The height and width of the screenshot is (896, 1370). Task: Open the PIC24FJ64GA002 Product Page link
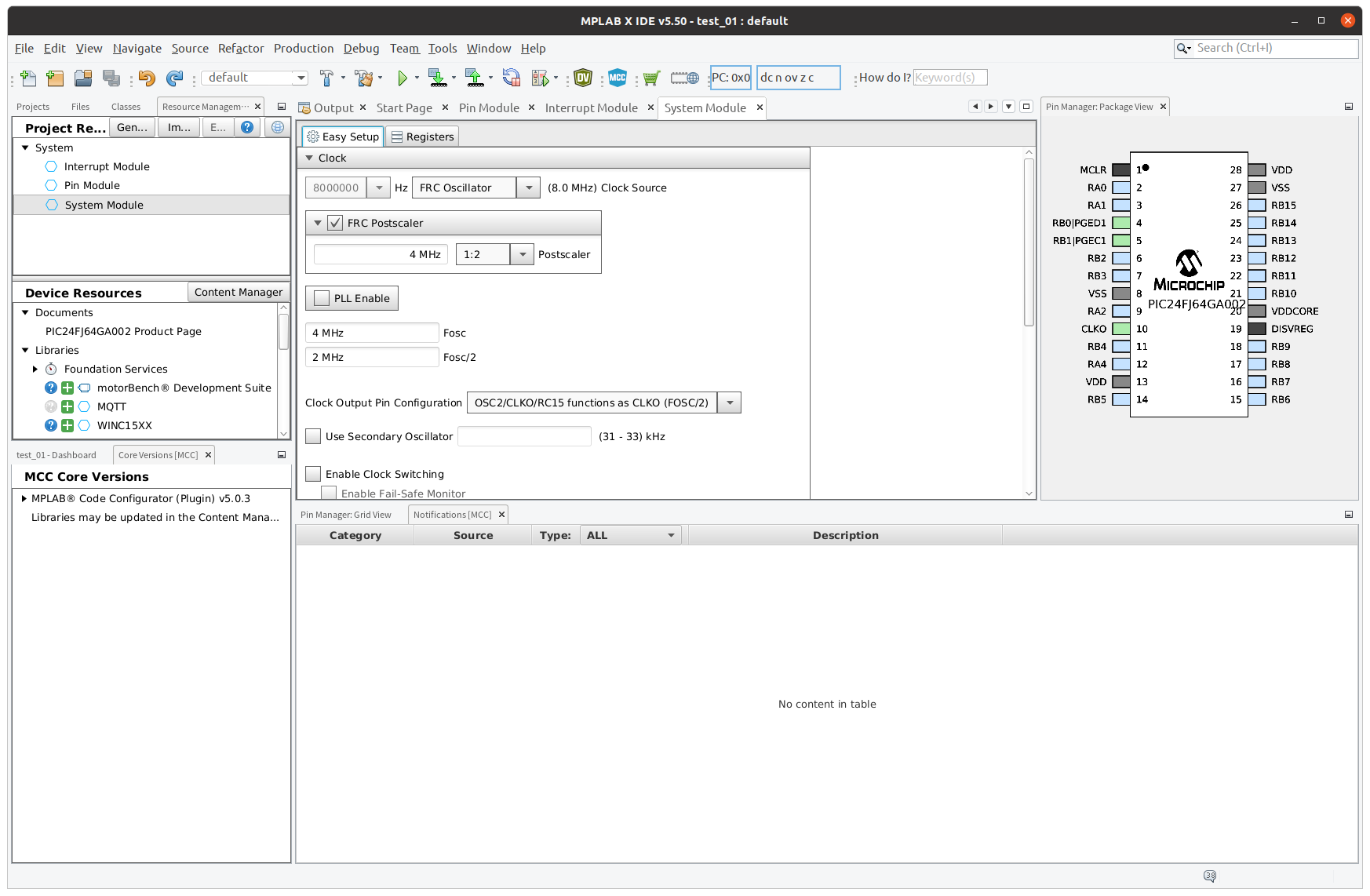point(123,331)
